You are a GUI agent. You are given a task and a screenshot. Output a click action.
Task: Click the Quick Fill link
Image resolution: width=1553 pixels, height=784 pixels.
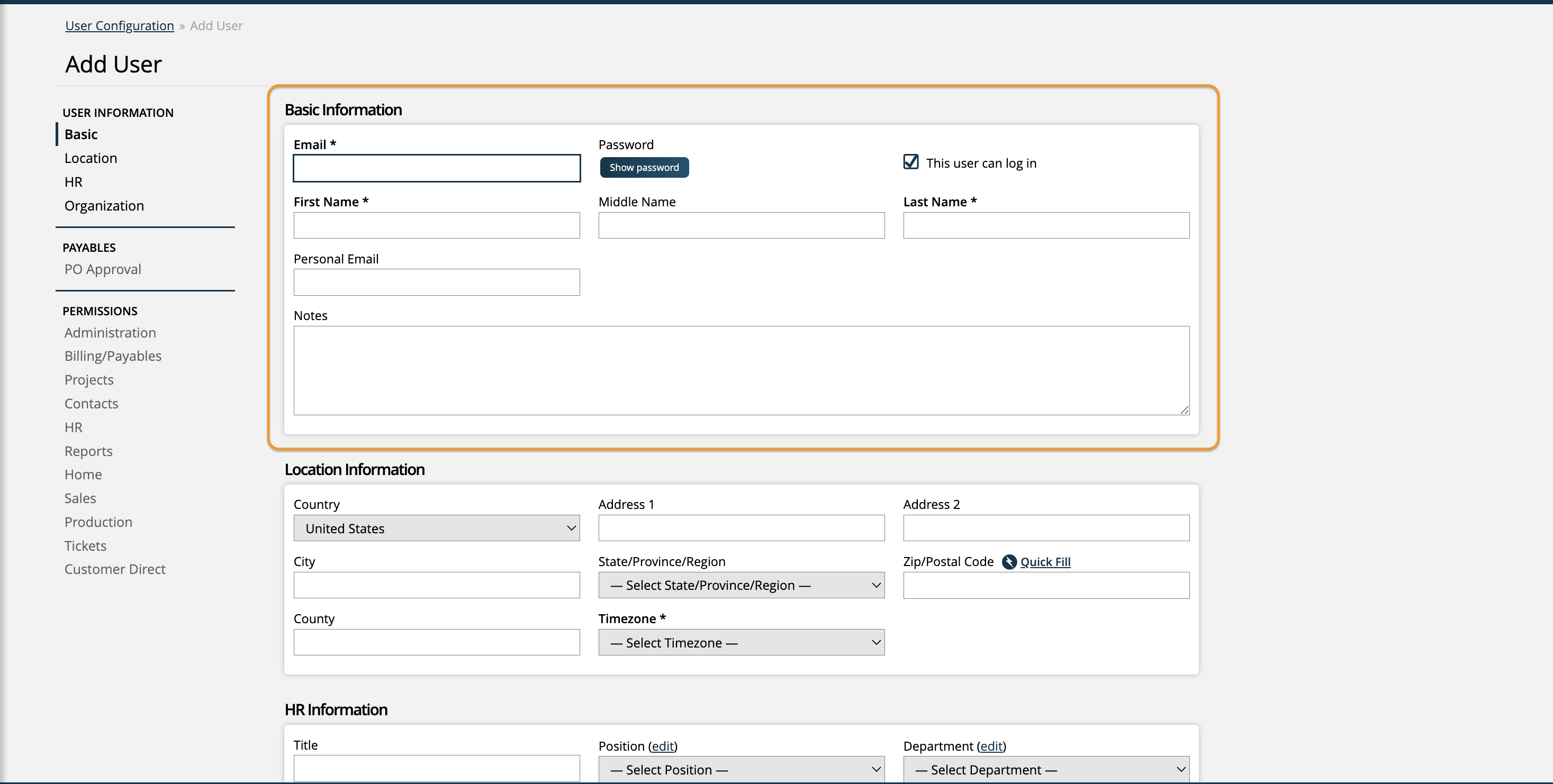[1045, 562]
